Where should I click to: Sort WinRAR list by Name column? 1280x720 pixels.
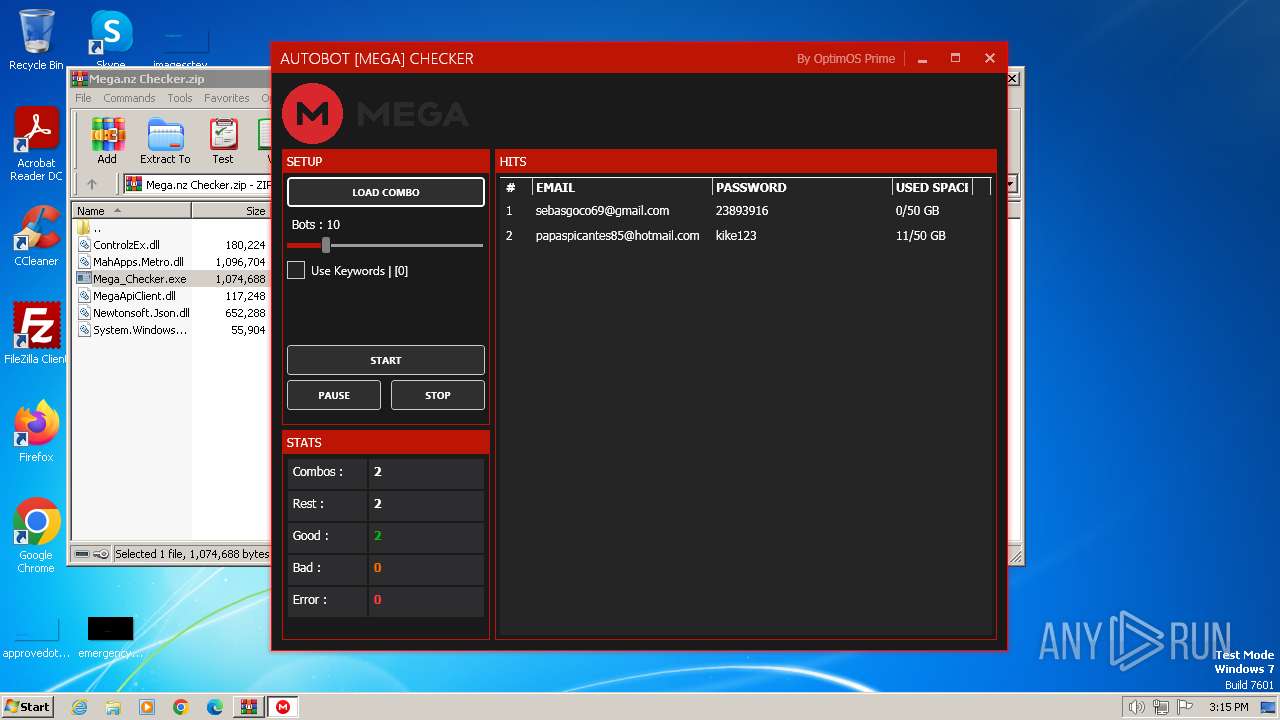tap(132, 211)
